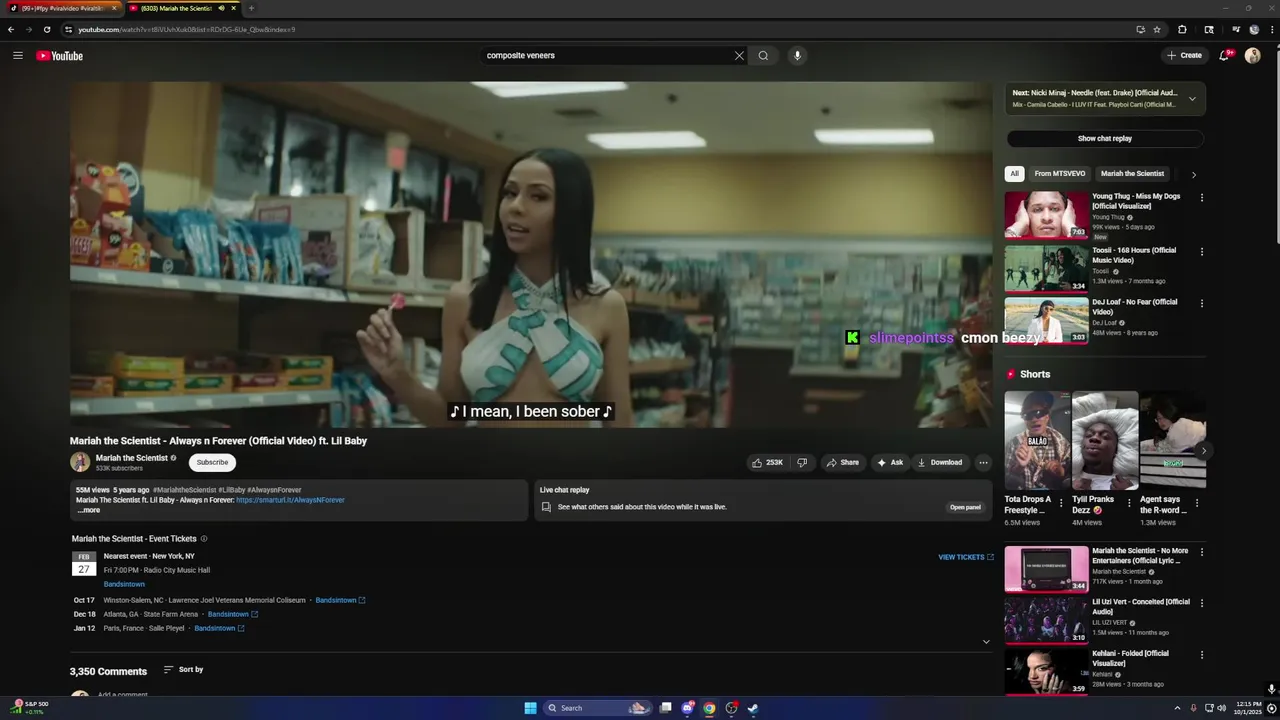Screen dimensions: 1280x720
Task: Open Google Chrome in the taskbar
Action: (709, 708)
